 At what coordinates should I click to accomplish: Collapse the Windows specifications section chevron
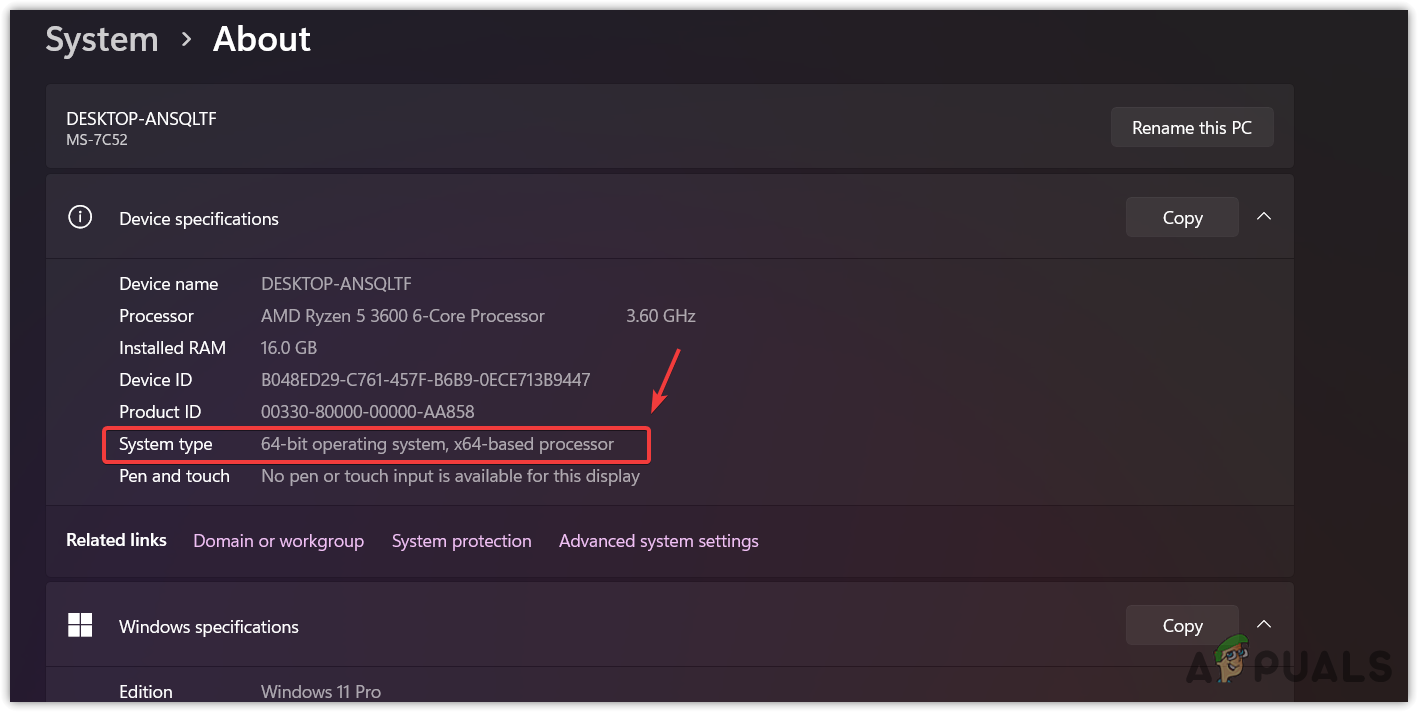point(1264,625)
